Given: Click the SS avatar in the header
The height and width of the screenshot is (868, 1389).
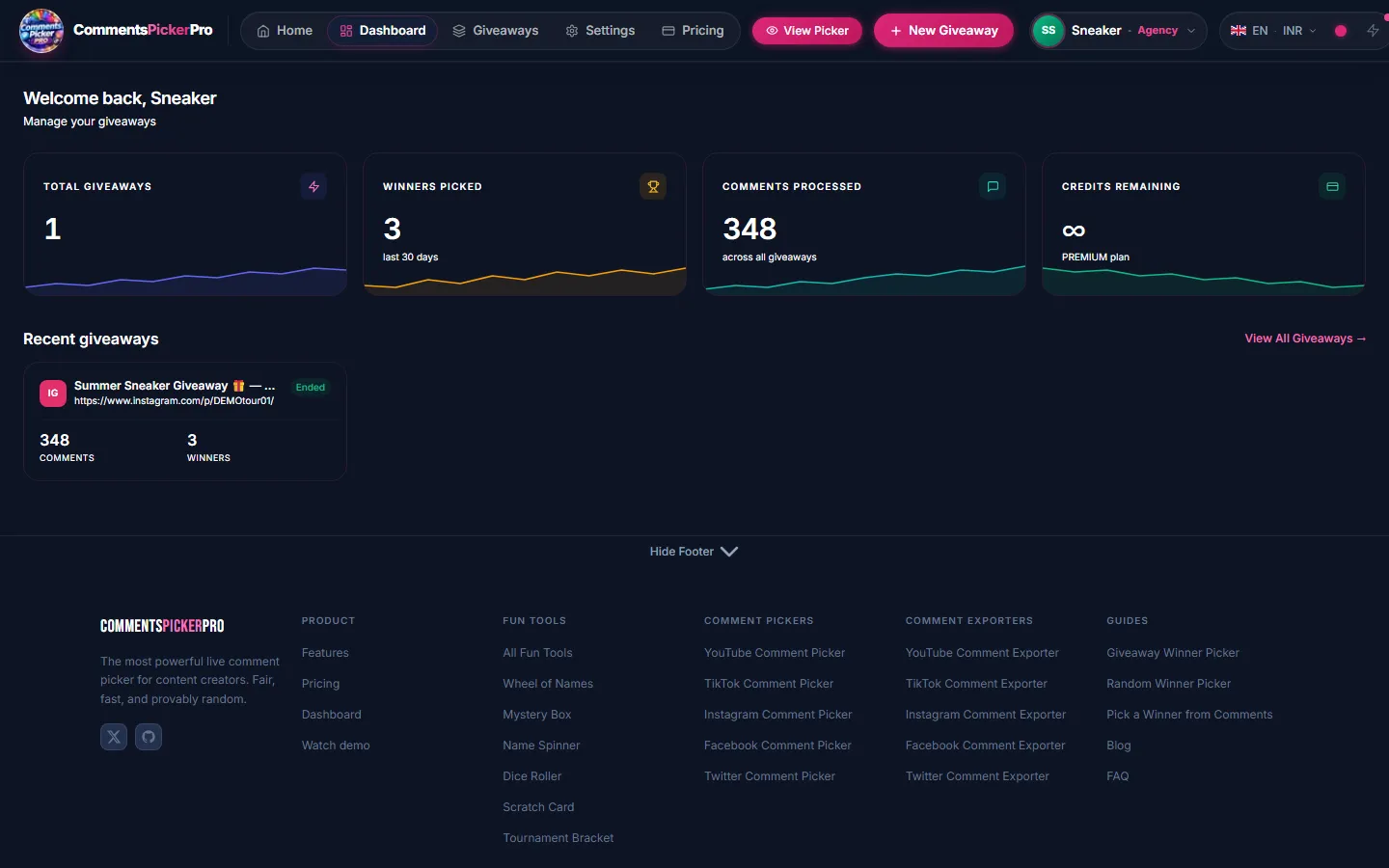Looking at the screenshot, I should pos(1049,30).
